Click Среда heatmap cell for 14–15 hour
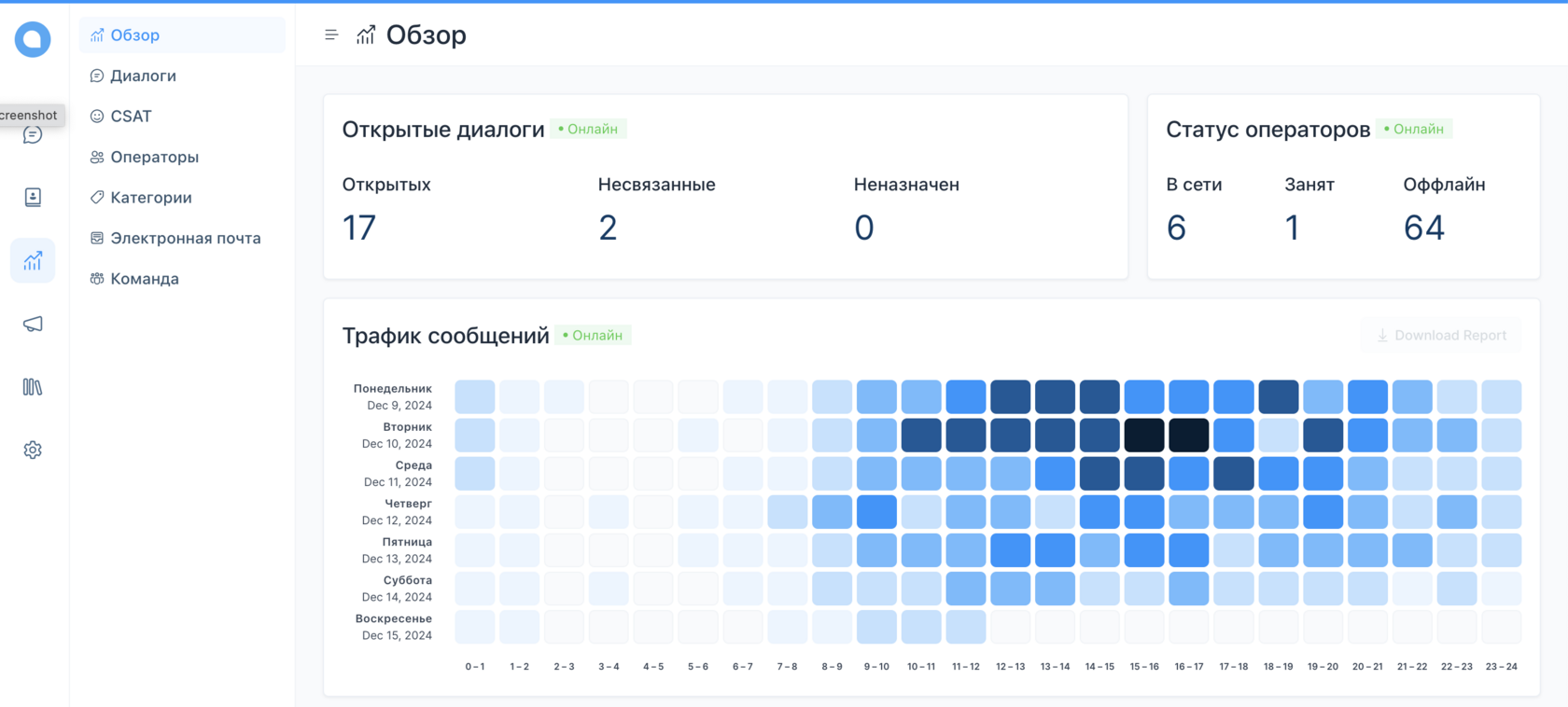The width and height of the screenshot is (1568, 707). pos(1099,473)
